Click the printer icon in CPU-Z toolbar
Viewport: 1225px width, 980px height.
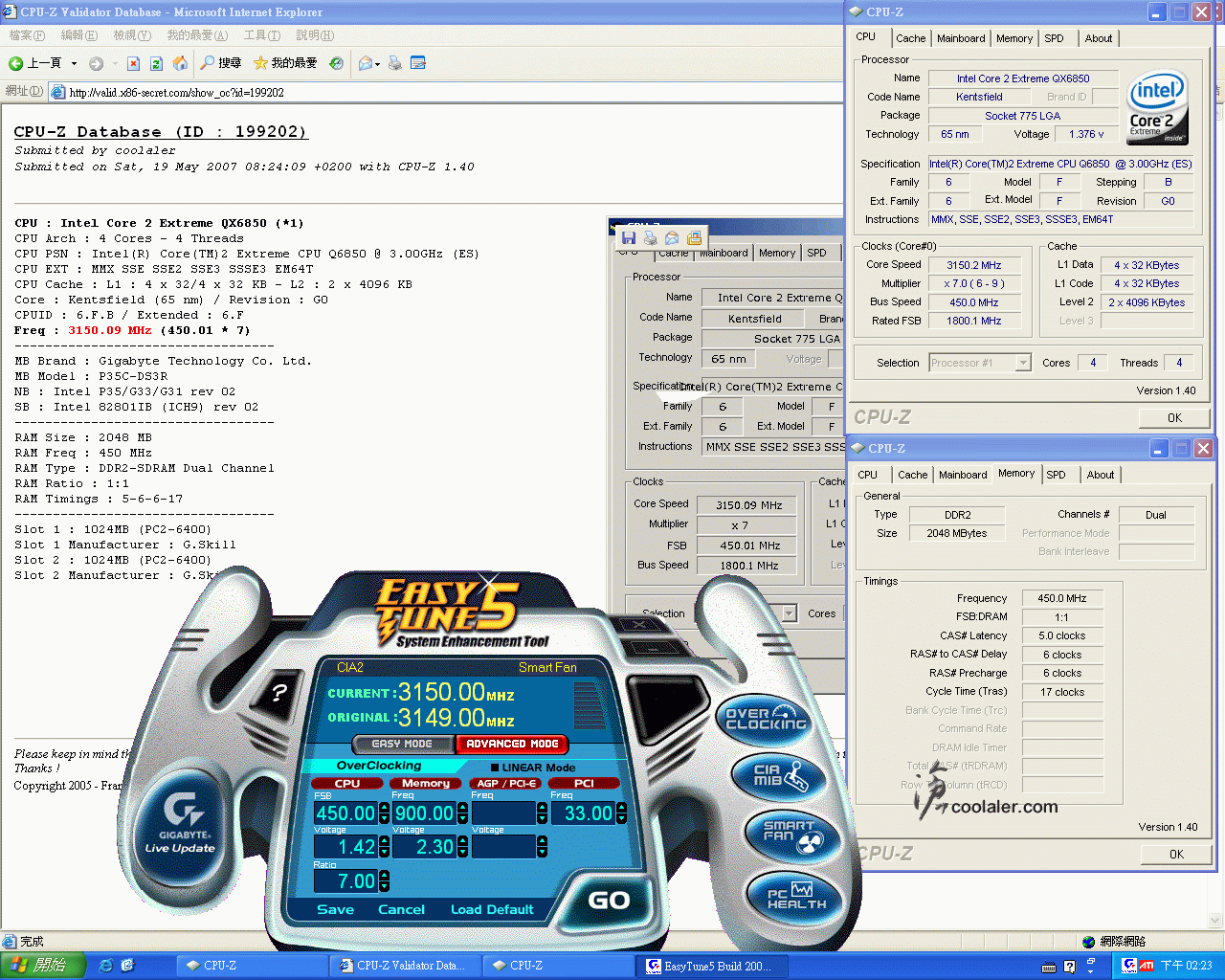pos(649,237)
